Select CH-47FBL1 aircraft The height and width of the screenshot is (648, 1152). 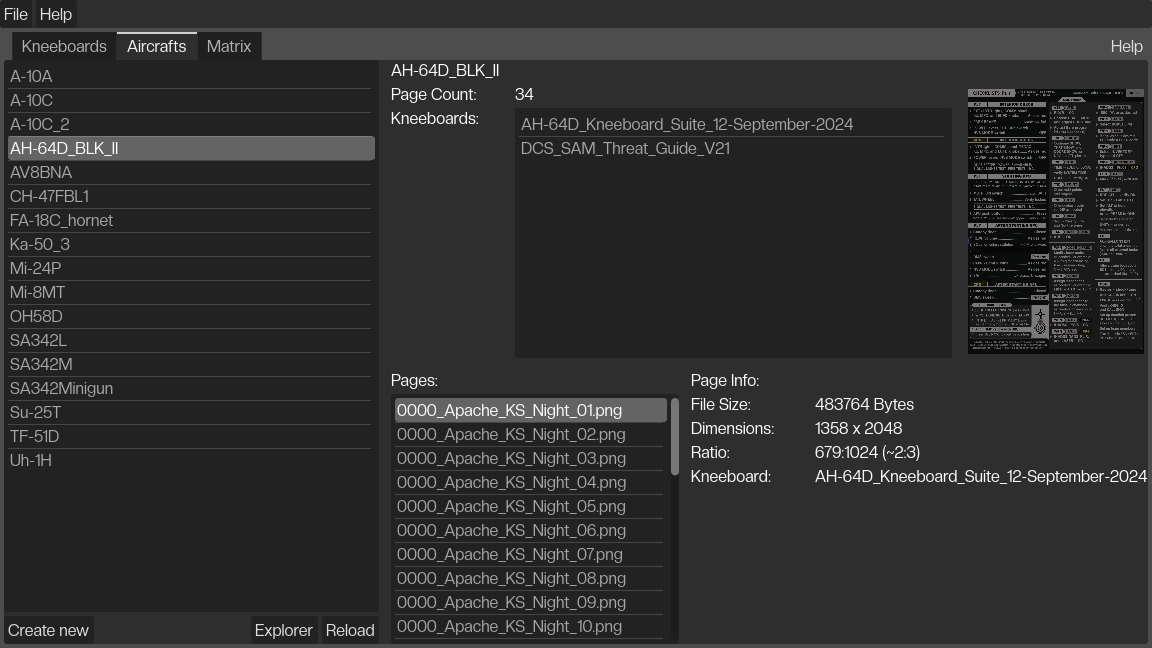(49, 196)
